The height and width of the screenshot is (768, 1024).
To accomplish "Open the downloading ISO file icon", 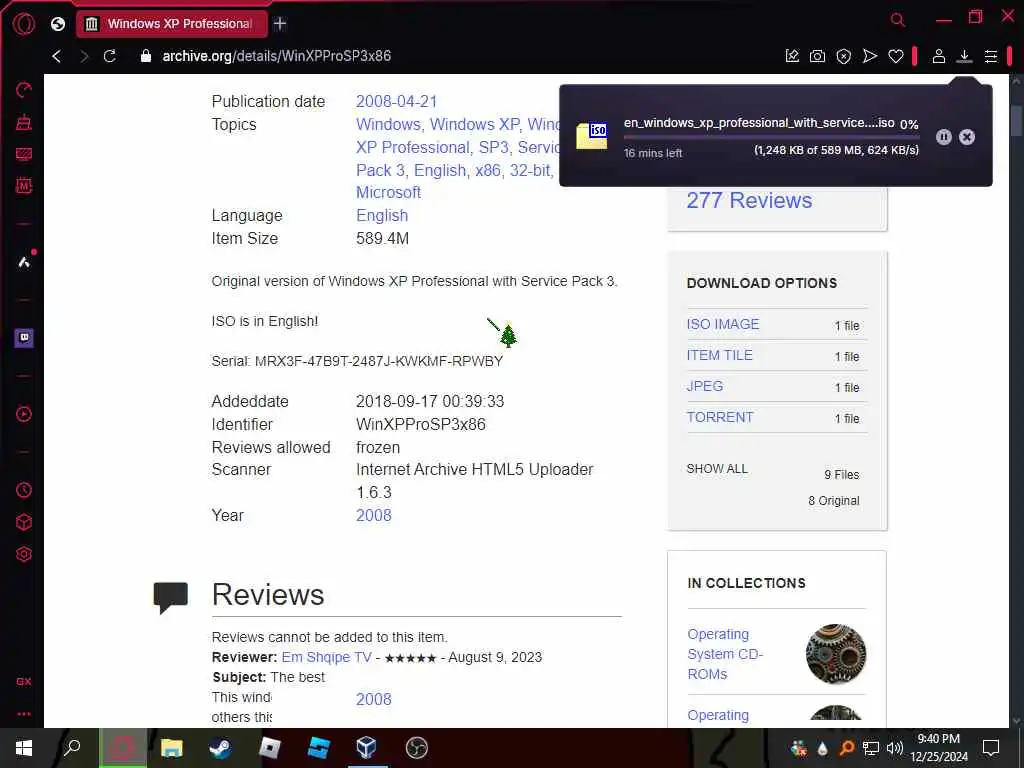I will (592, 135).
